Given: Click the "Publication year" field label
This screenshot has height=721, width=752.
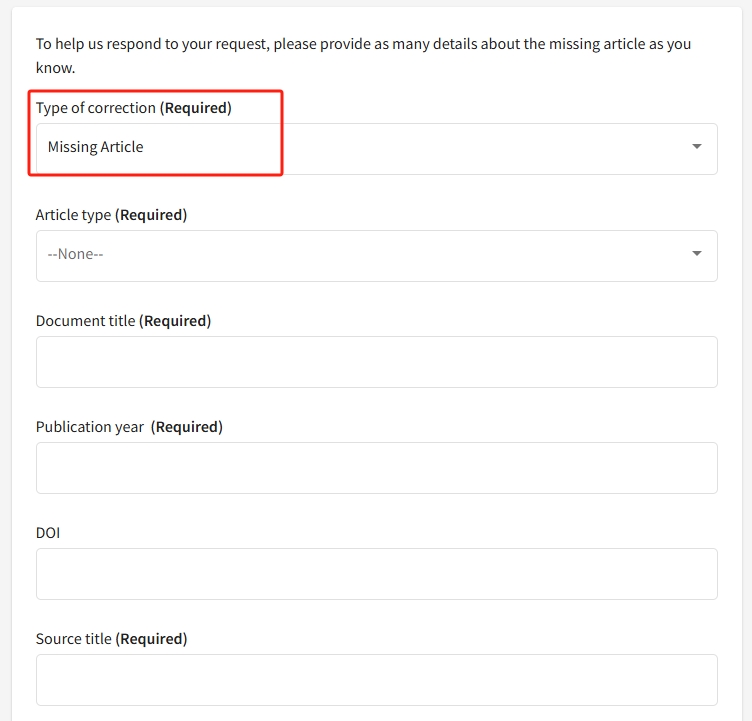Looking at the screenshot, I should [90, 427].
